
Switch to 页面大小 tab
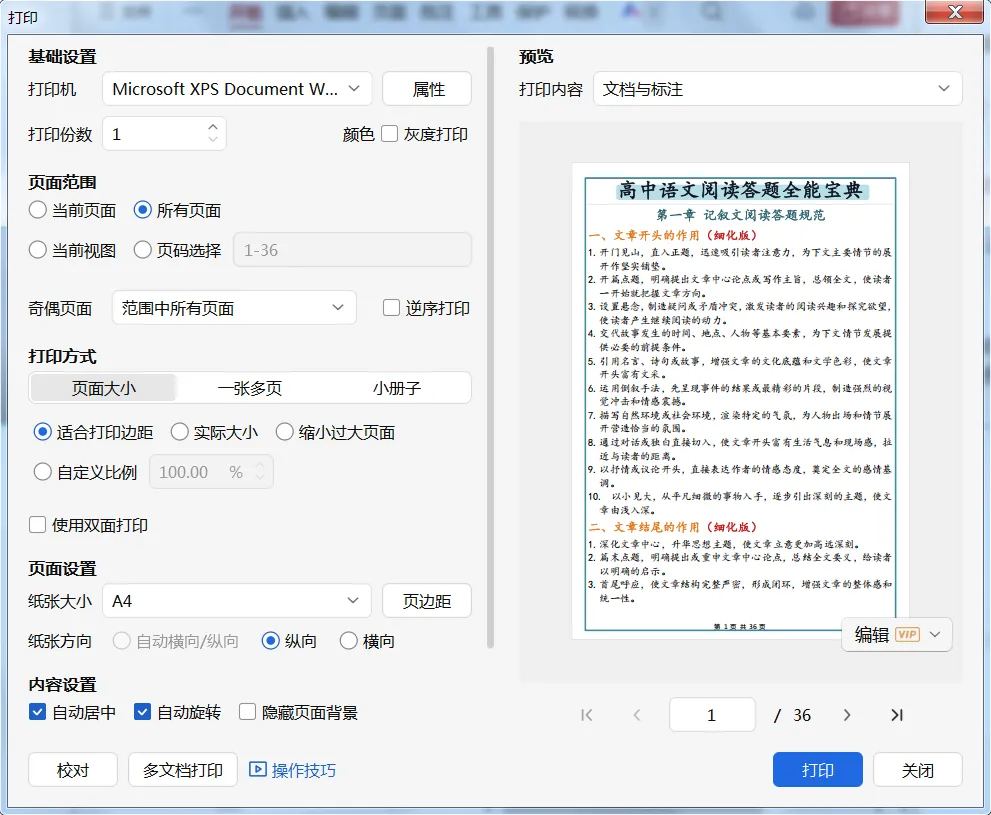(x=104, y=388)
